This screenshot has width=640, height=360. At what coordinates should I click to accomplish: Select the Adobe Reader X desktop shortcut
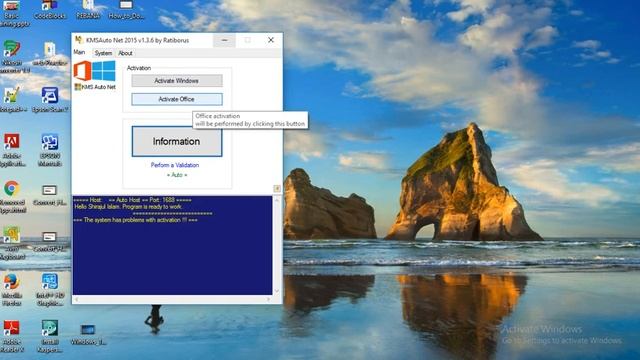point(12,336)
